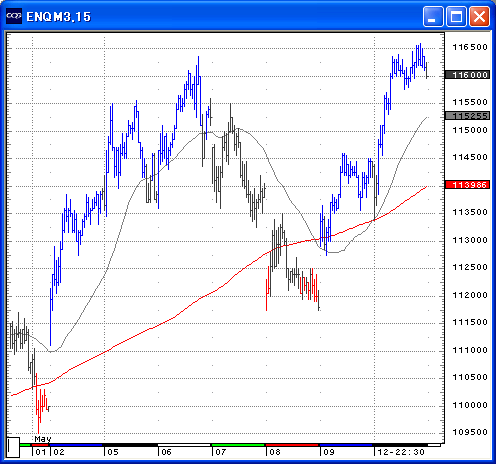Viewport: 496px width, 464px height.
Task: Select the 116000 current price label
Action: point(467,75)
